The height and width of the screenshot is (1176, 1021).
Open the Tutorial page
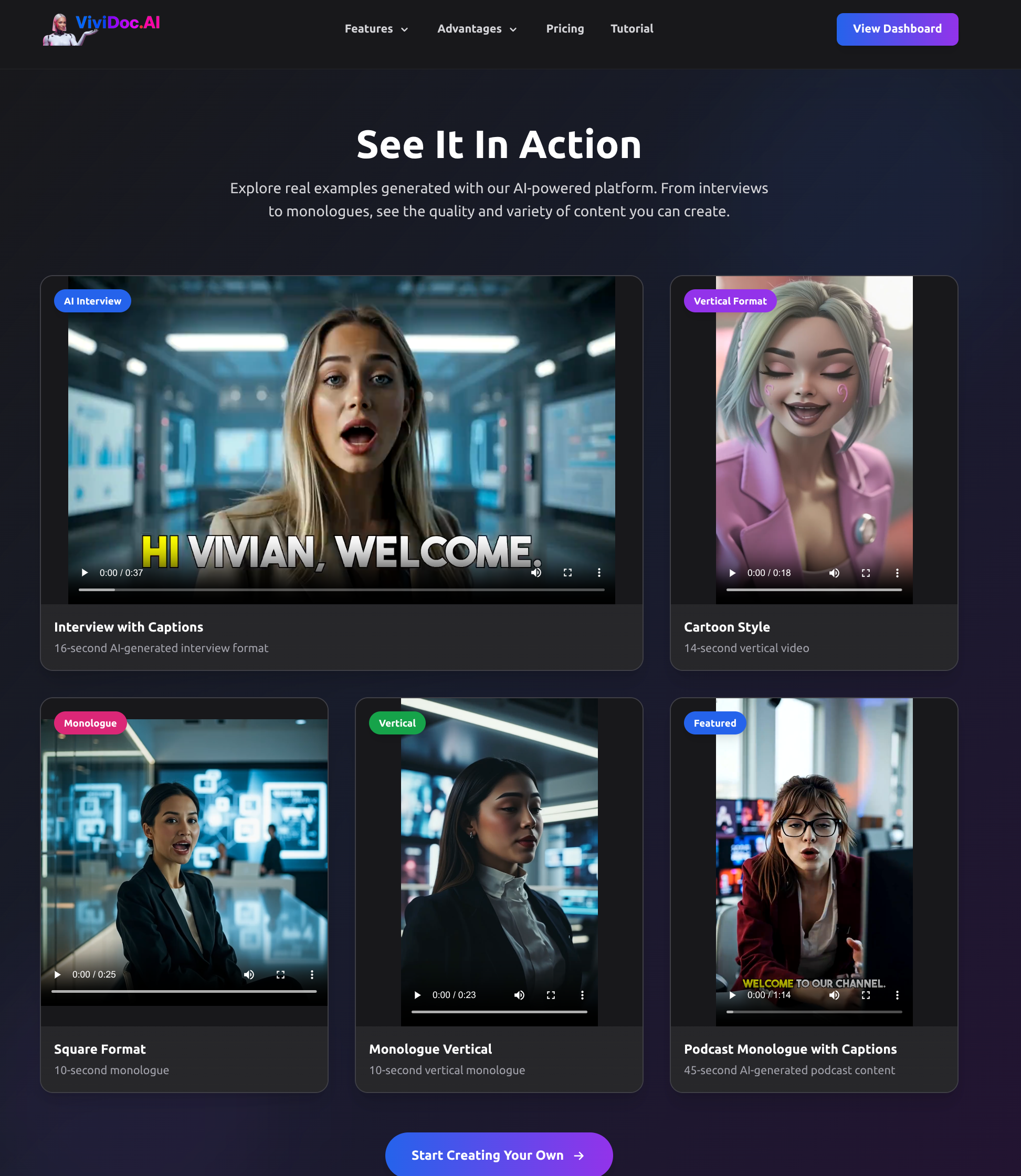[x=631, y=28]
